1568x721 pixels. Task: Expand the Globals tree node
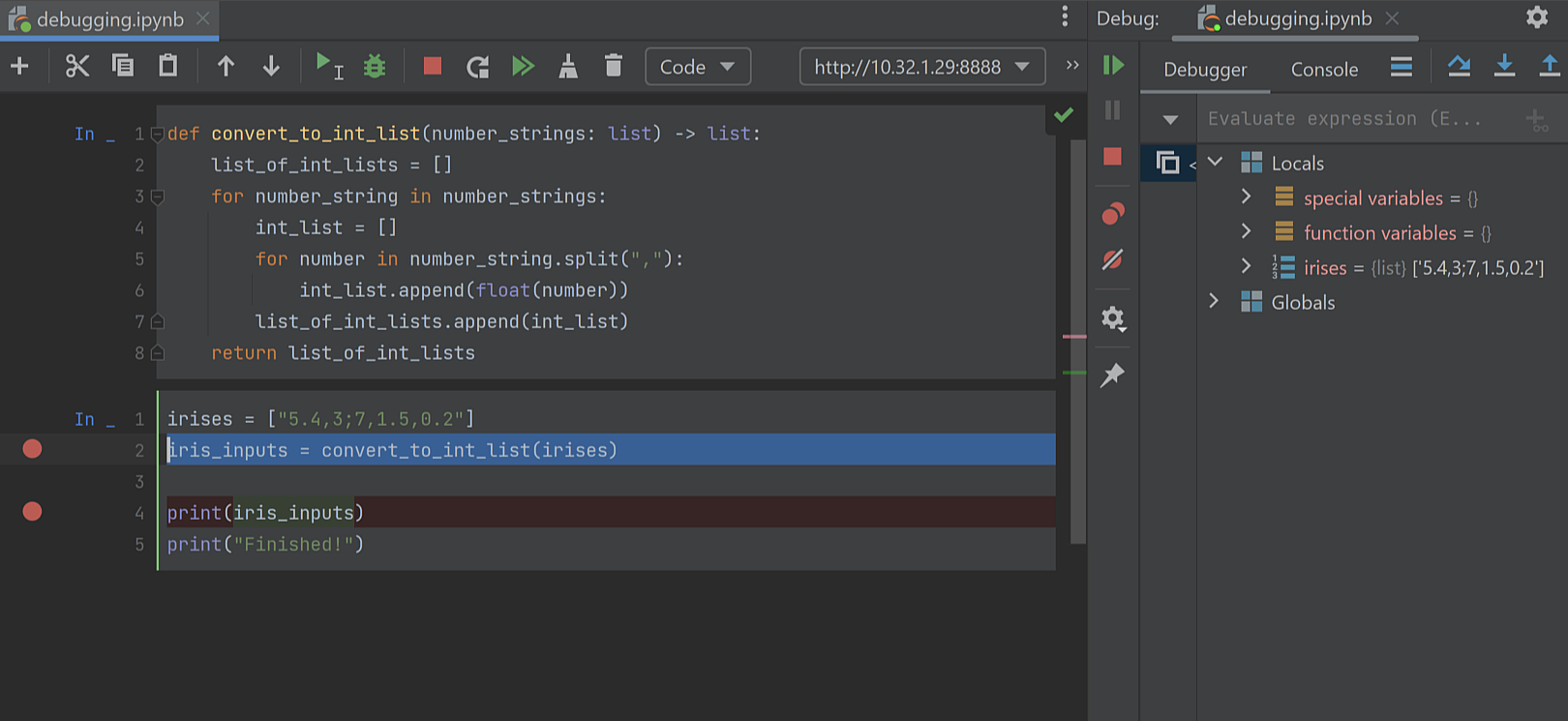point(1214,302)
